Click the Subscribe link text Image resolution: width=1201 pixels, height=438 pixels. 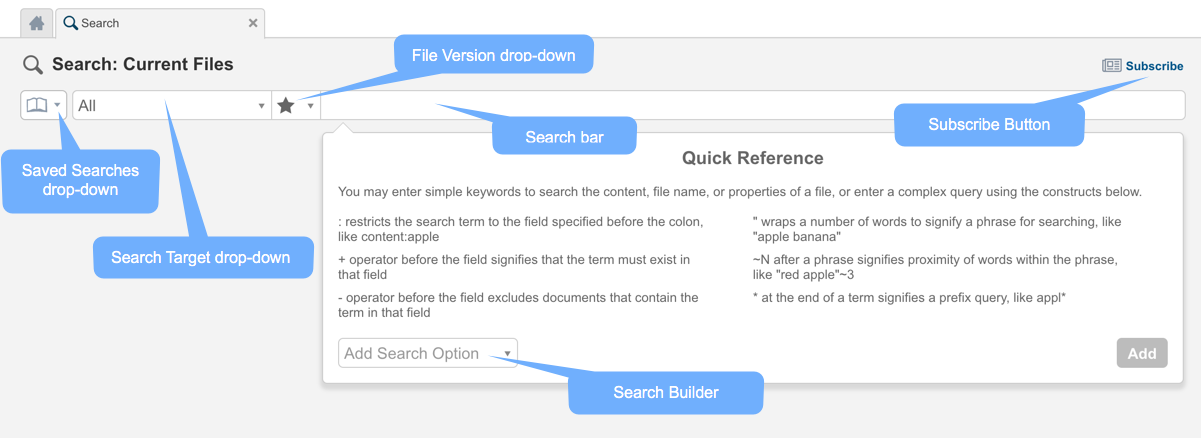point(1154,66)
